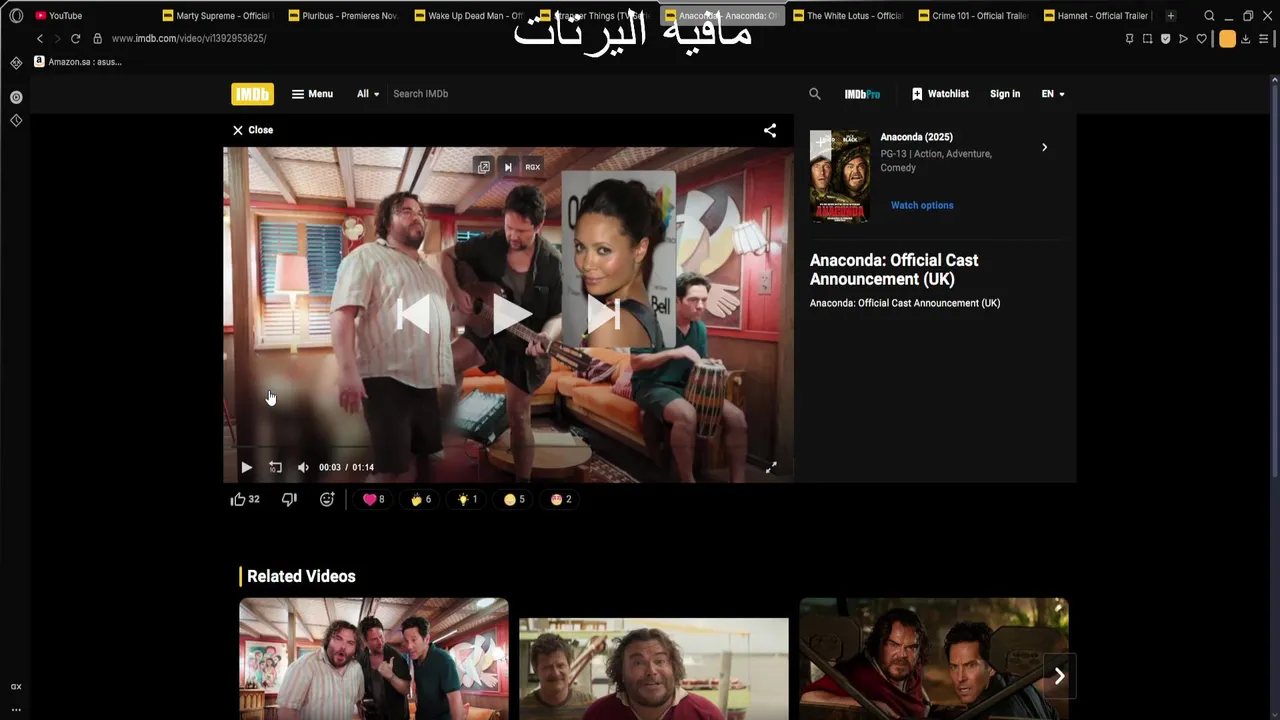Open the Watch options link
Viewport: 1280px width, 720px height.
coord(922,205)
